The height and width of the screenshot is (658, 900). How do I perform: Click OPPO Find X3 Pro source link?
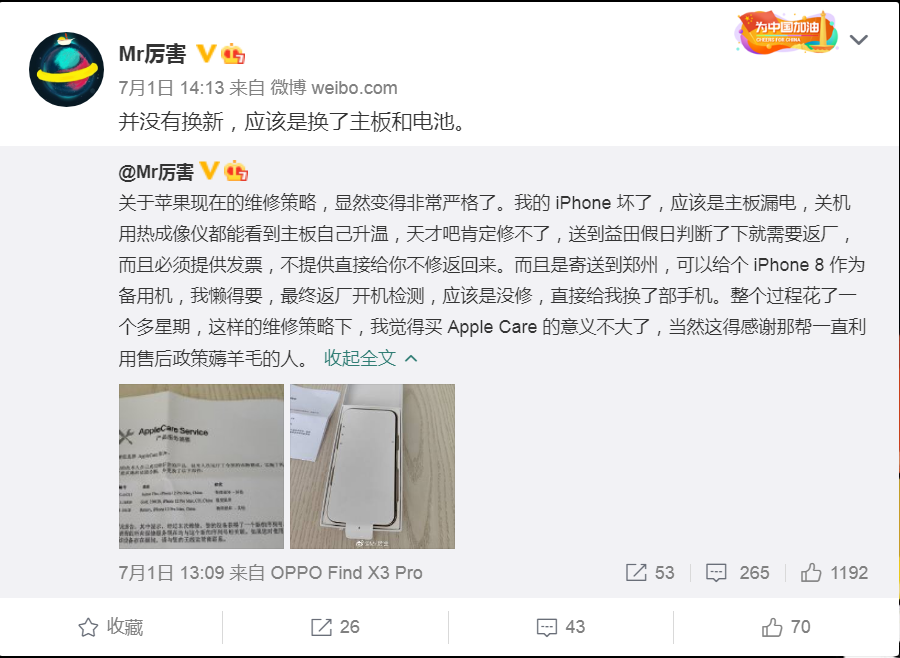point(347,572)
